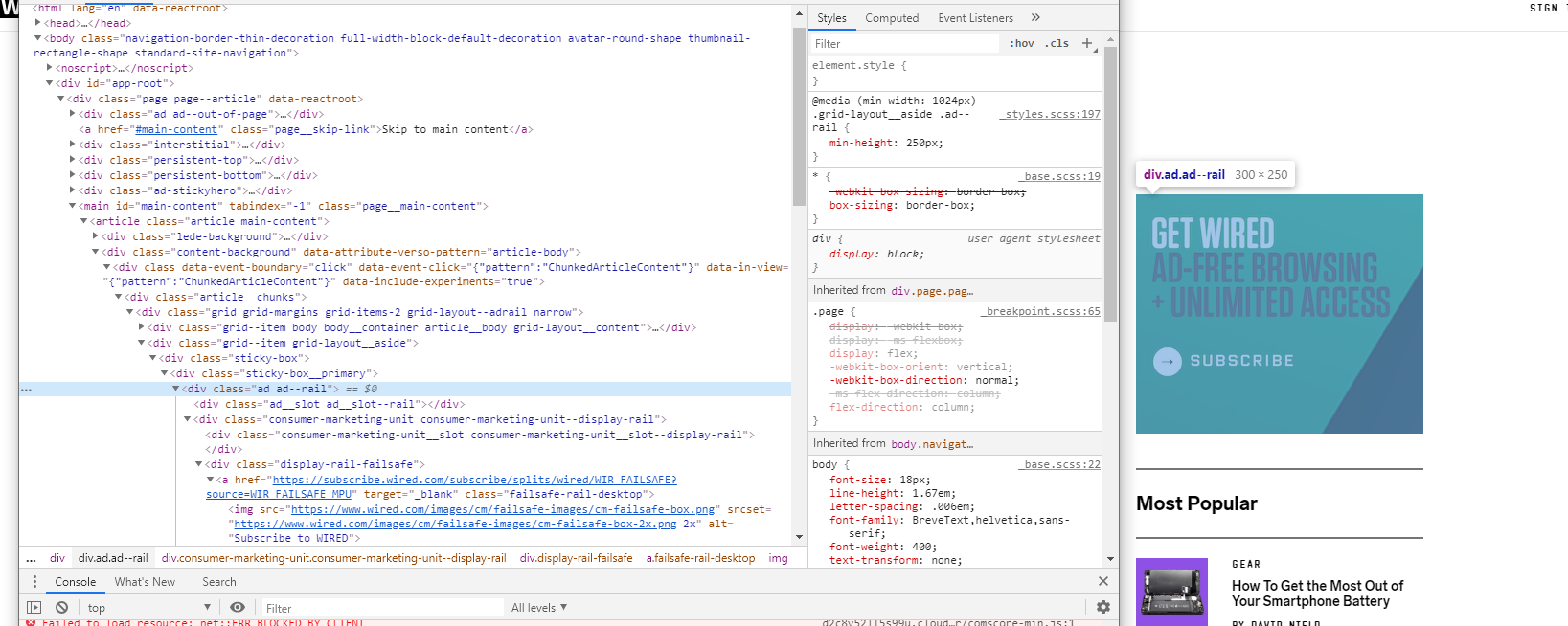The image size is (1568, 626).
Task: Collapse the body element node
Action: click(38, 38)
